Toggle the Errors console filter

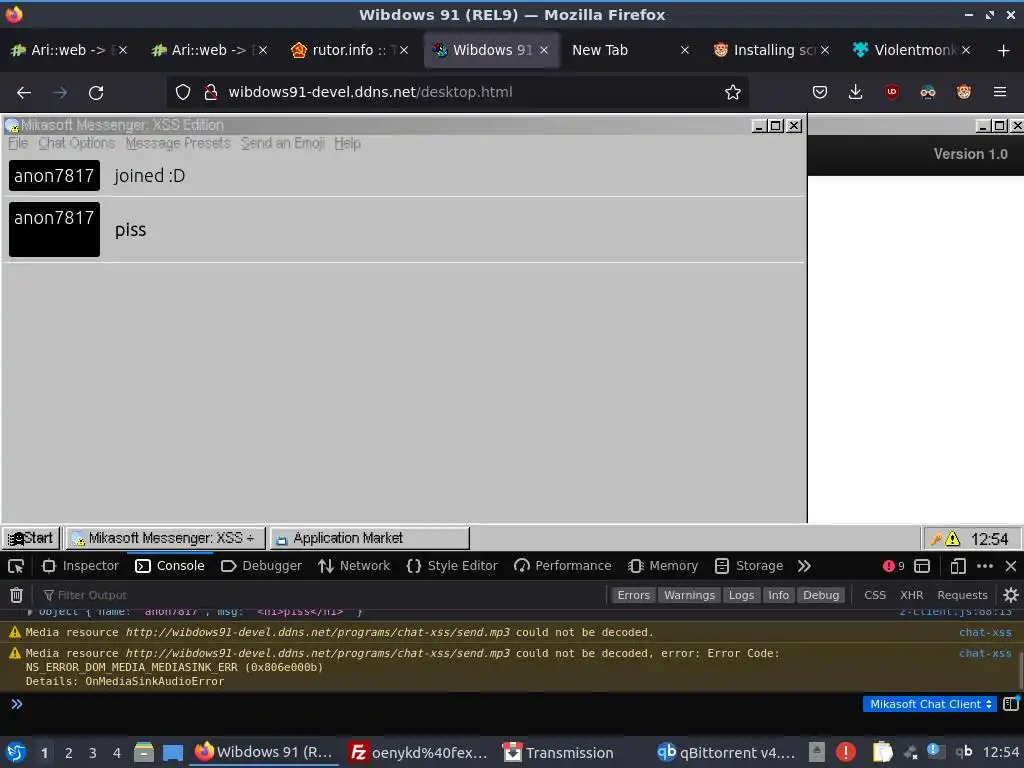coord(633,595)
